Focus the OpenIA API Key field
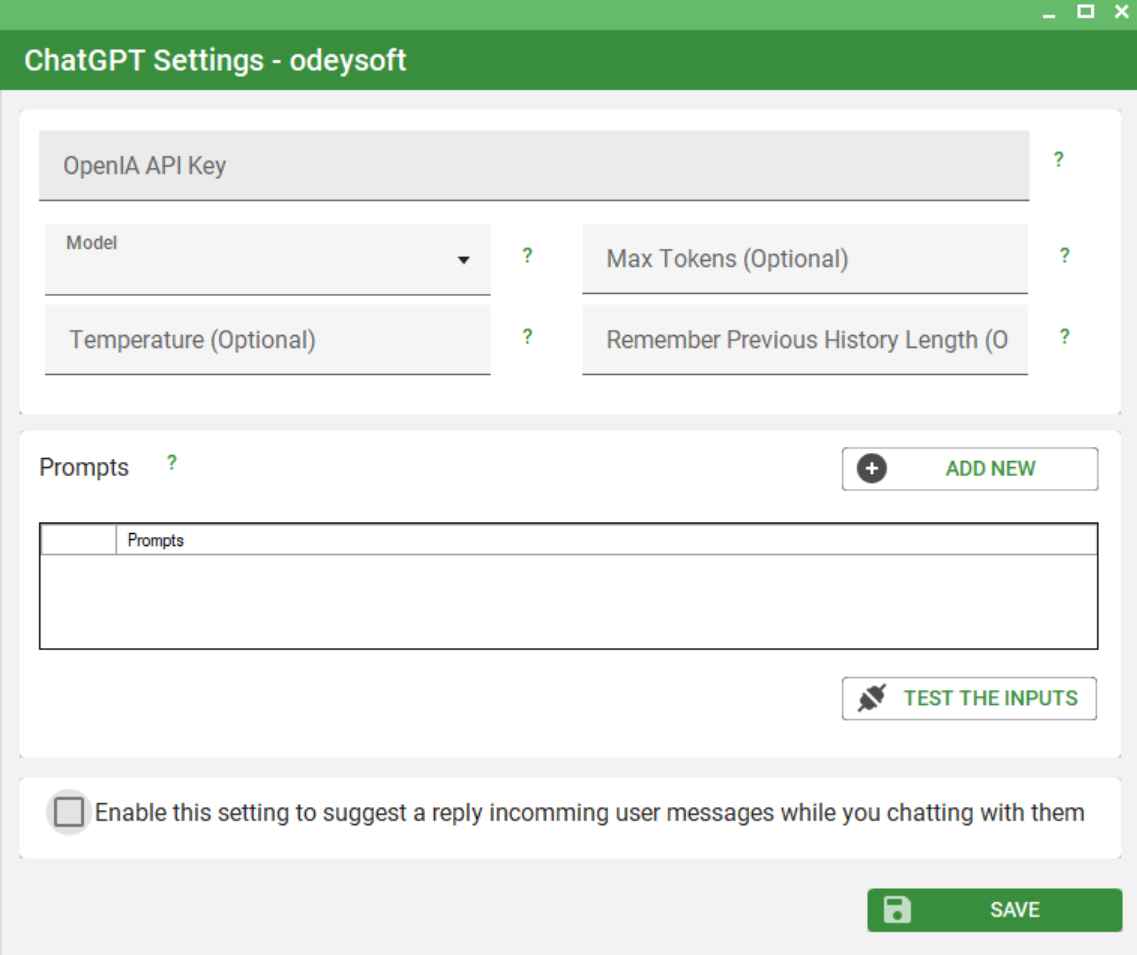 [x=533, y=166]
